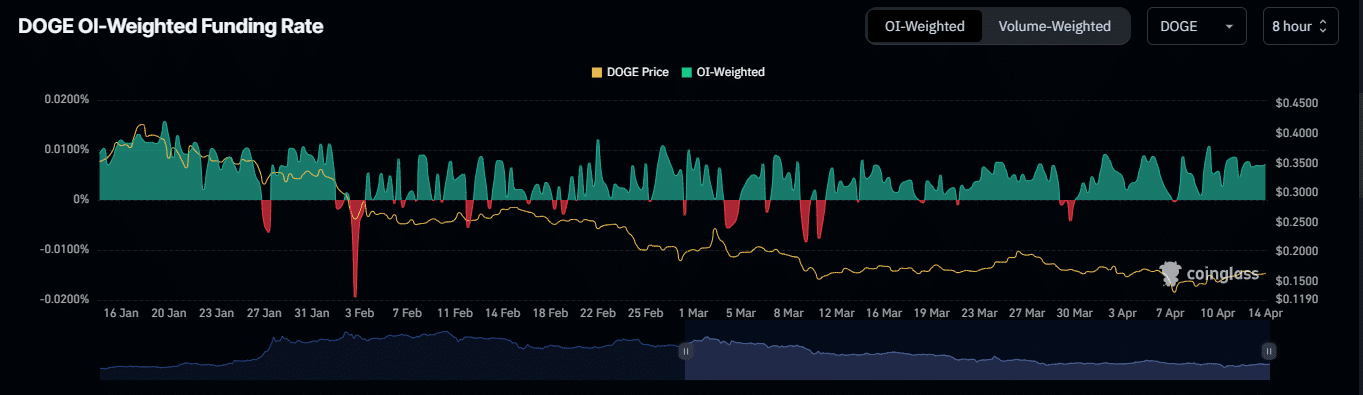Viewport: 1363px width, 395px height.
Task: Click the 12 Mar date label
Action: tap(837, 313)
